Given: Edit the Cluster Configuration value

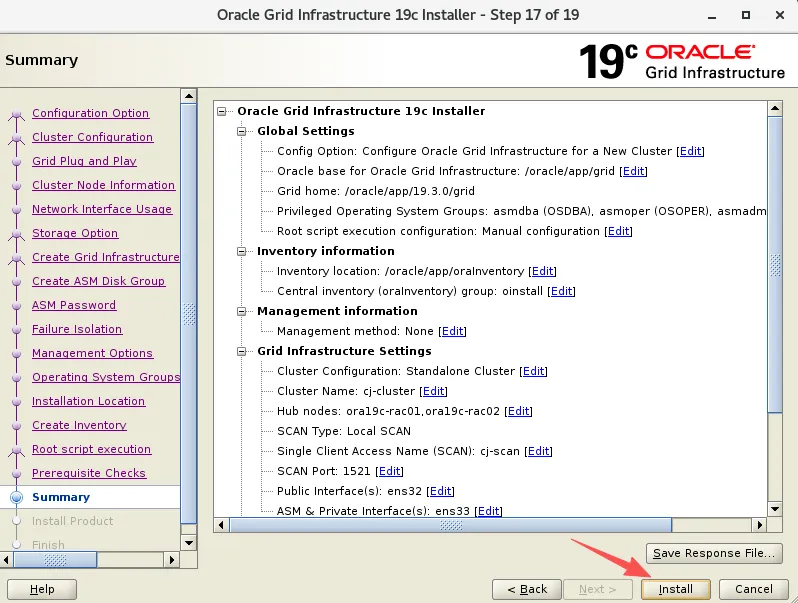Looking at the screenshot, I should pyautogui.click(x=533, y=371).
